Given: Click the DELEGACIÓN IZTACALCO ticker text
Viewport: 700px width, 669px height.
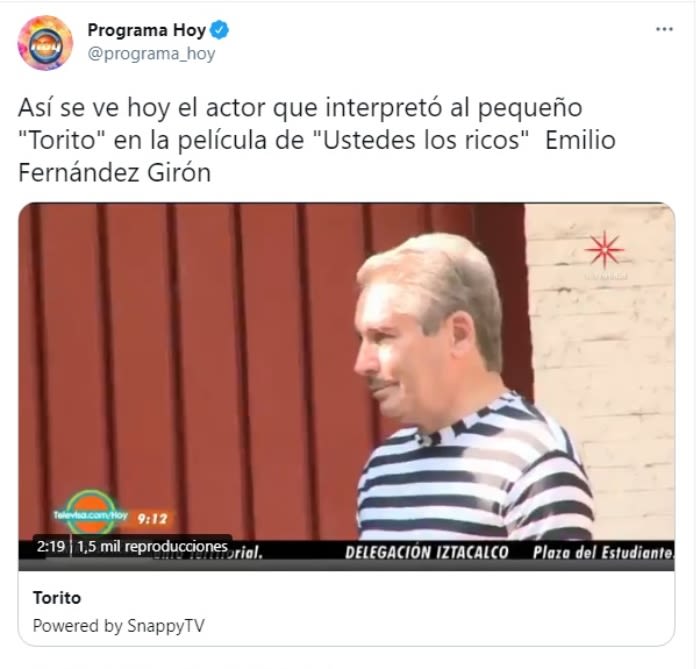Looking at the screenshot, I should pyautogui.click(x=426, y=553).
